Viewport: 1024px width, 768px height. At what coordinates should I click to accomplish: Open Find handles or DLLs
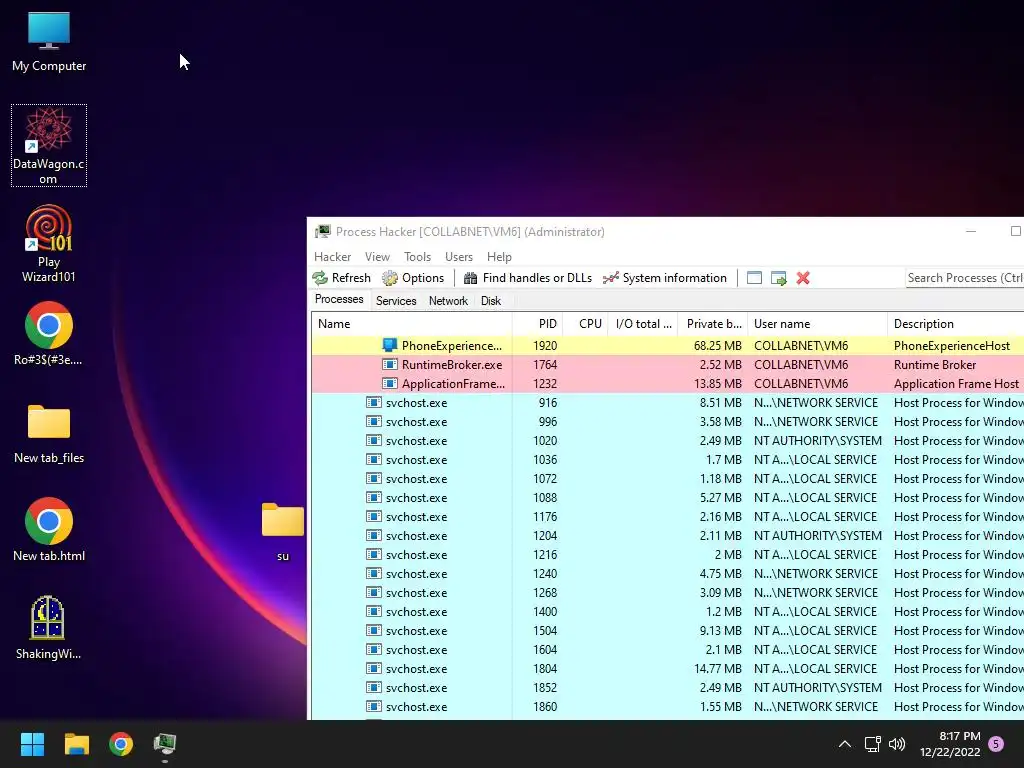point(528,278)
